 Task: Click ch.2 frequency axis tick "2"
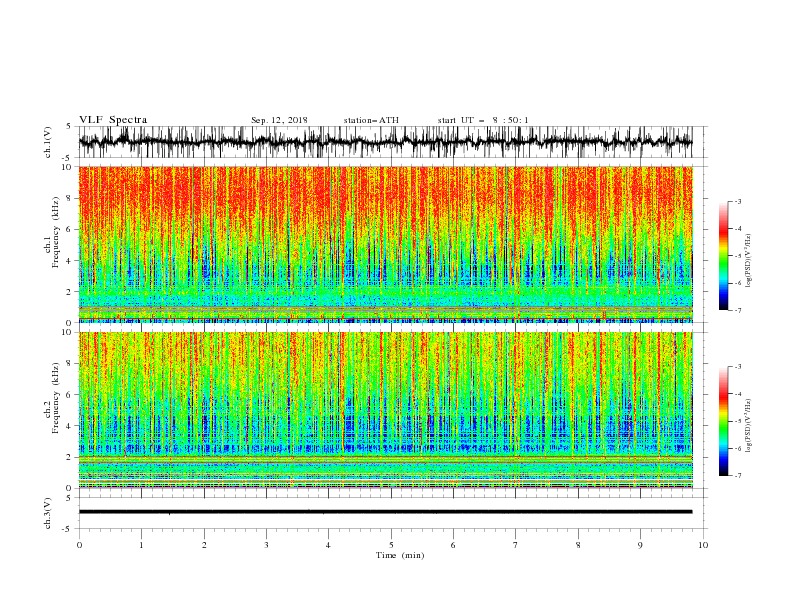tap(71, 457)
